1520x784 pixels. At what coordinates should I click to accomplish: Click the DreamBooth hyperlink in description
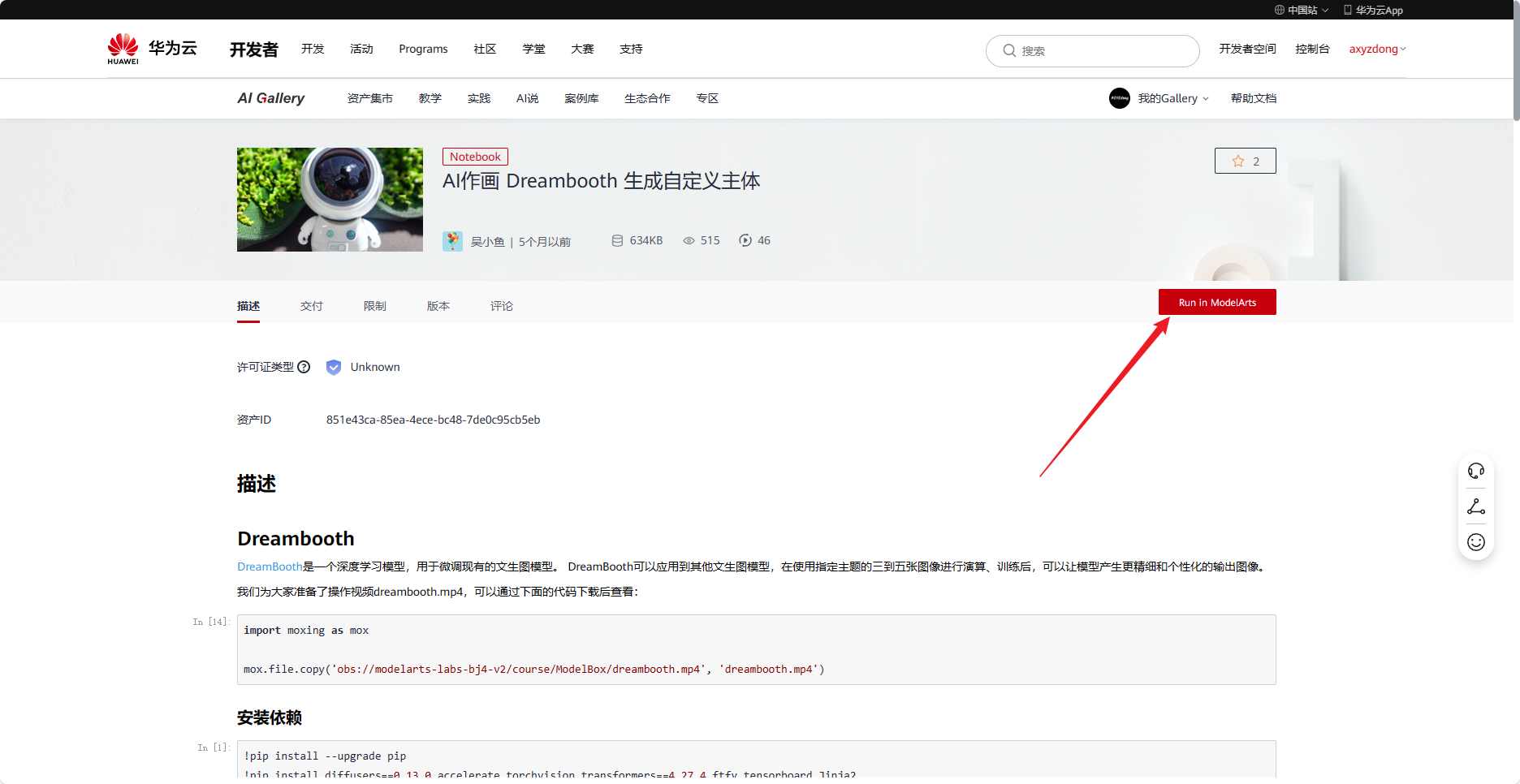[270, 566]
